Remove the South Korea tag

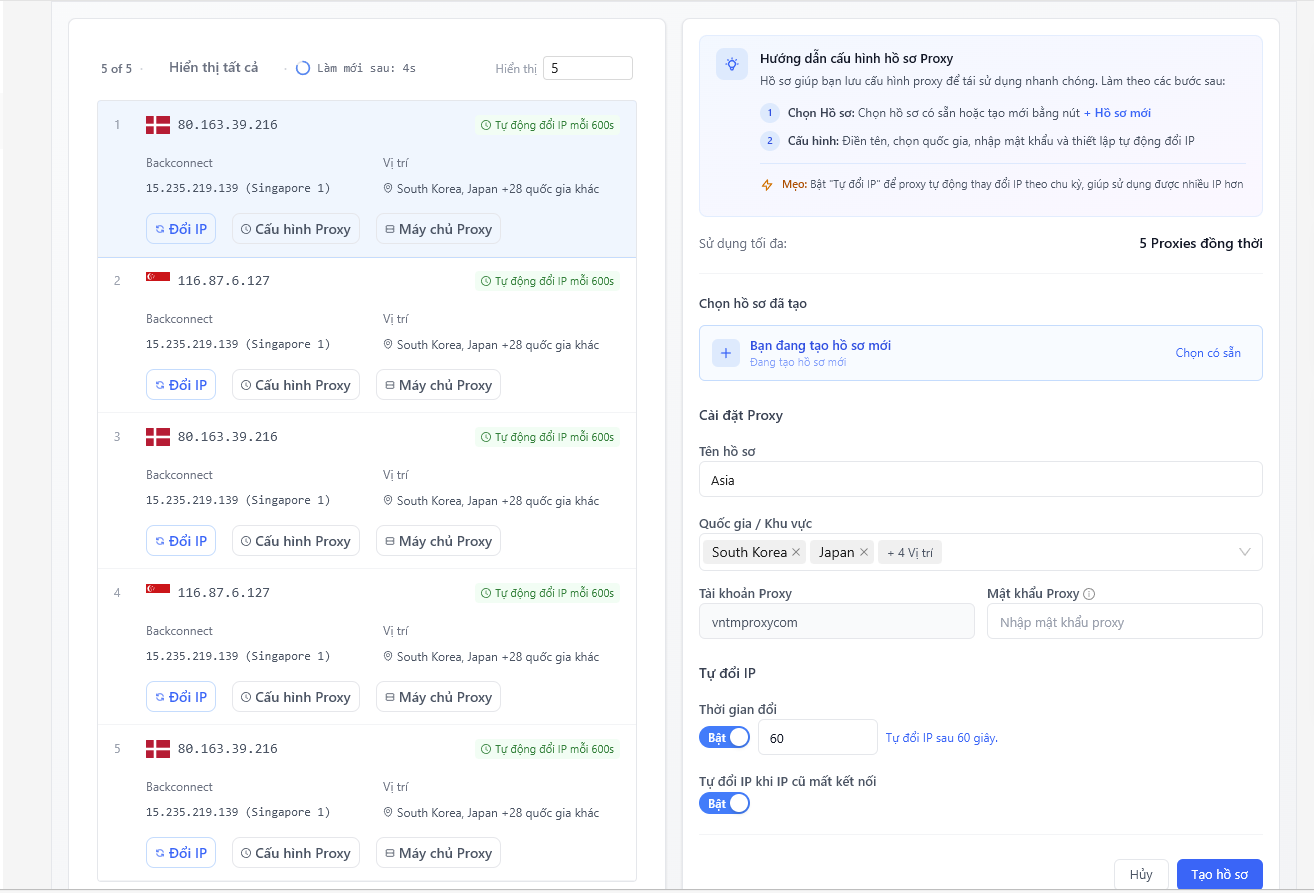pos(796,552)
